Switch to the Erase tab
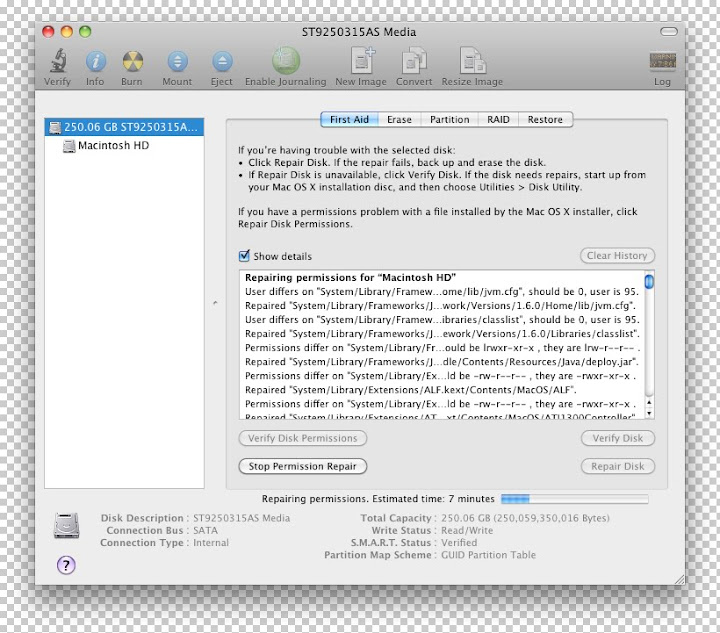 tap(399, 119)
